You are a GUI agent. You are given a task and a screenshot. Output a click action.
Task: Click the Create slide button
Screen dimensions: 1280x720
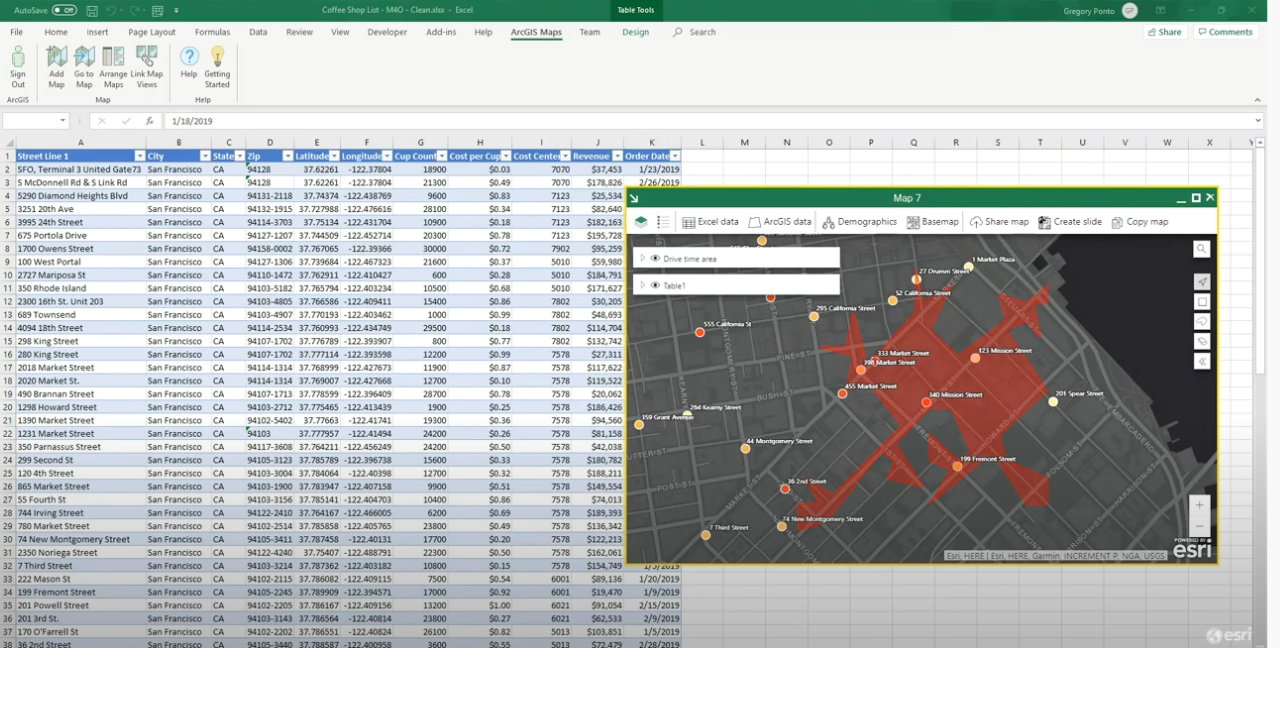[1069, 222]
